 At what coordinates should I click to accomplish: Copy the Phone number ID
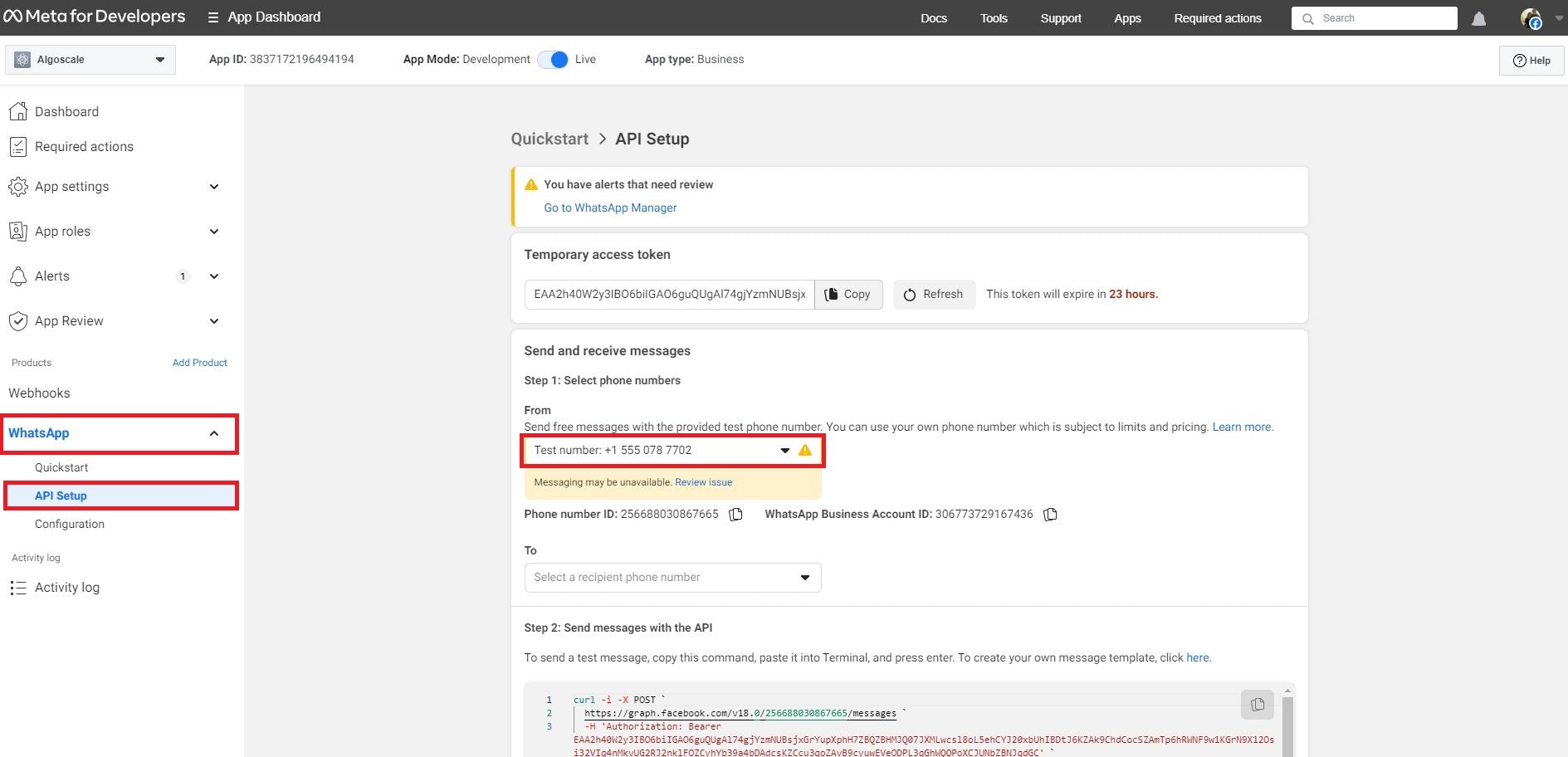[735, 515]
